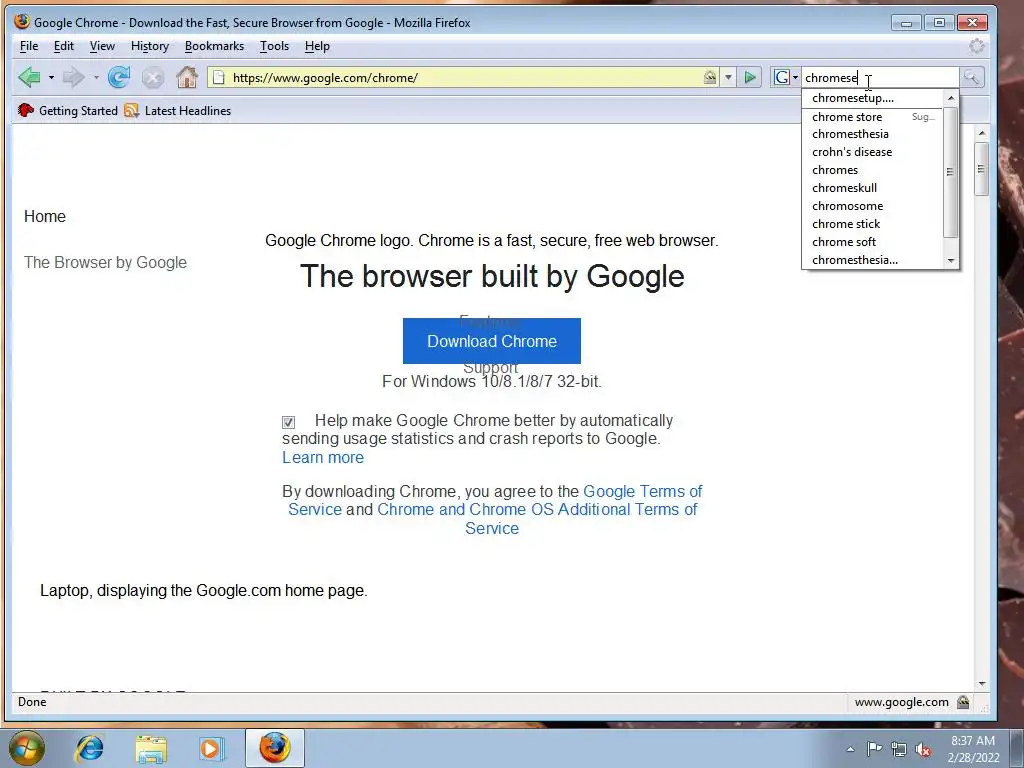Screen dimensions: 1024x768
Task: Open the View menu
Action: tap(102, 46)
